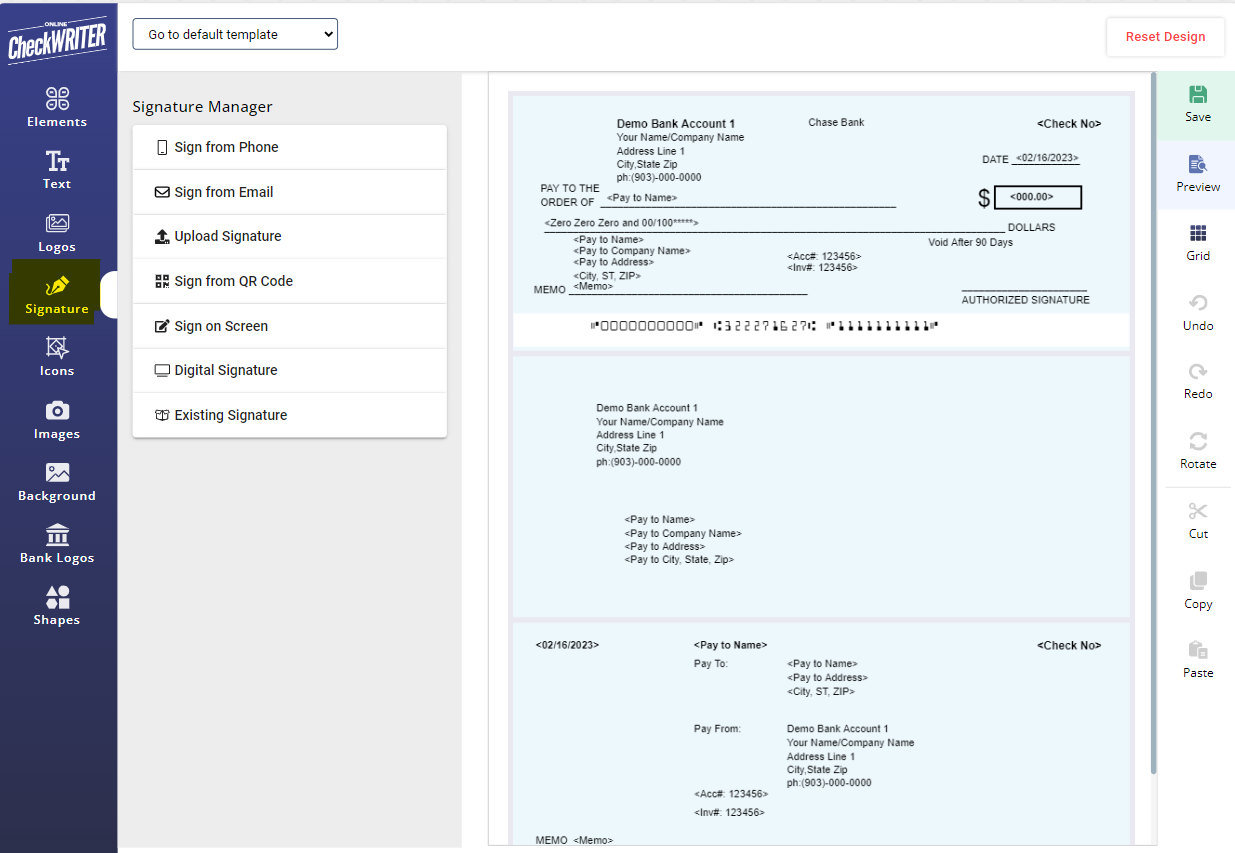Select the PAY TO THE ORDER OF label

click(x=570, y=195)
